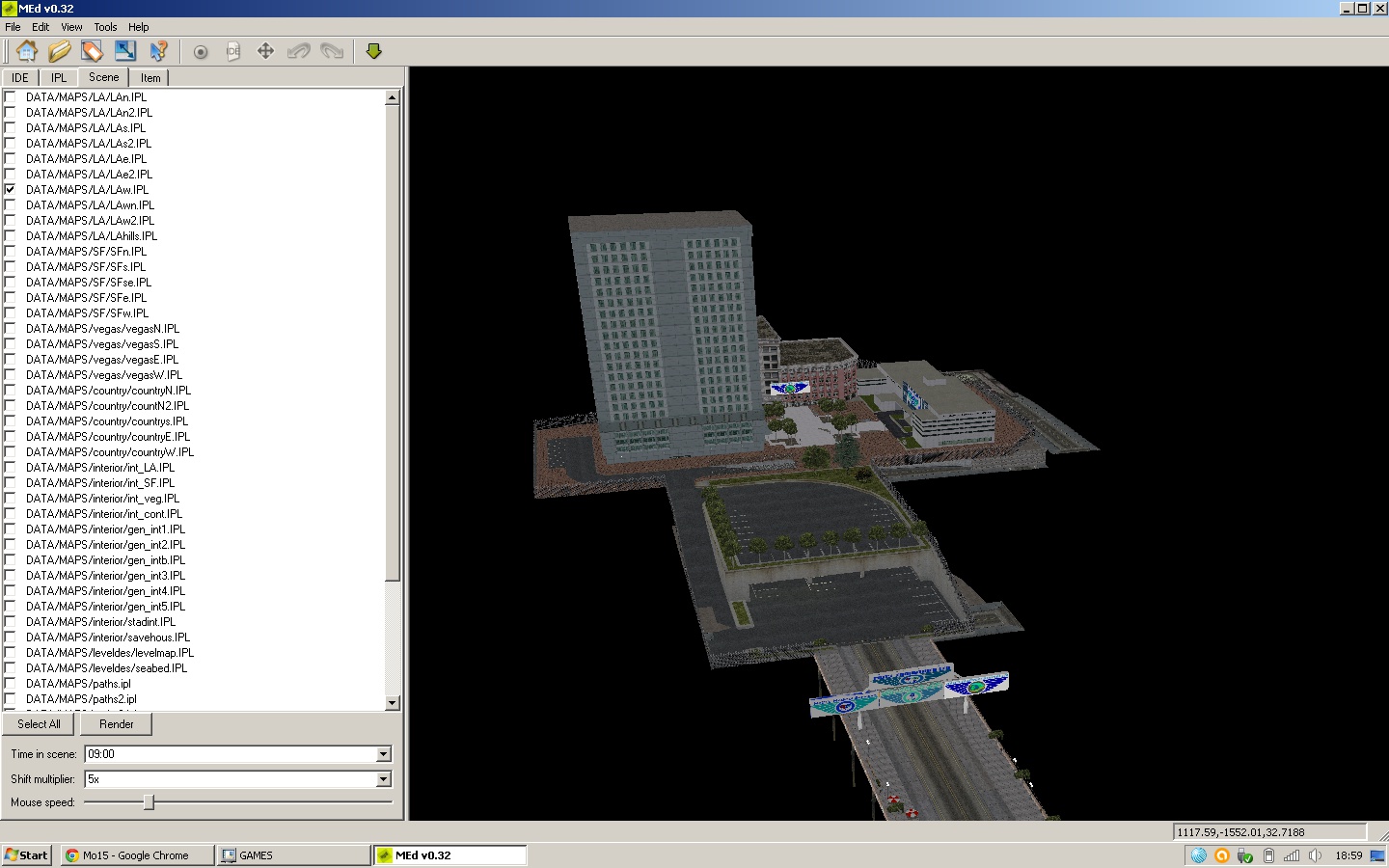This screenshot has height=868, width=1389.
Task: Switch to GAMES taskbar item
Action: (294, 855)
